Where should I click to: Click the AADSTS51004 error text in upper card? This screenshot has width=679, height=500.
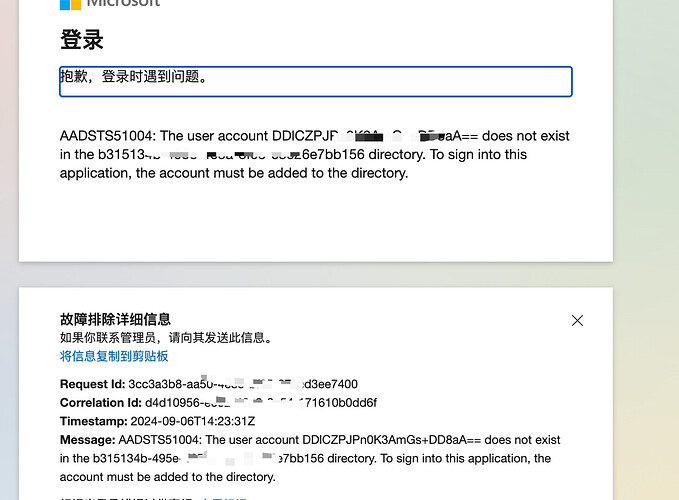315,155
